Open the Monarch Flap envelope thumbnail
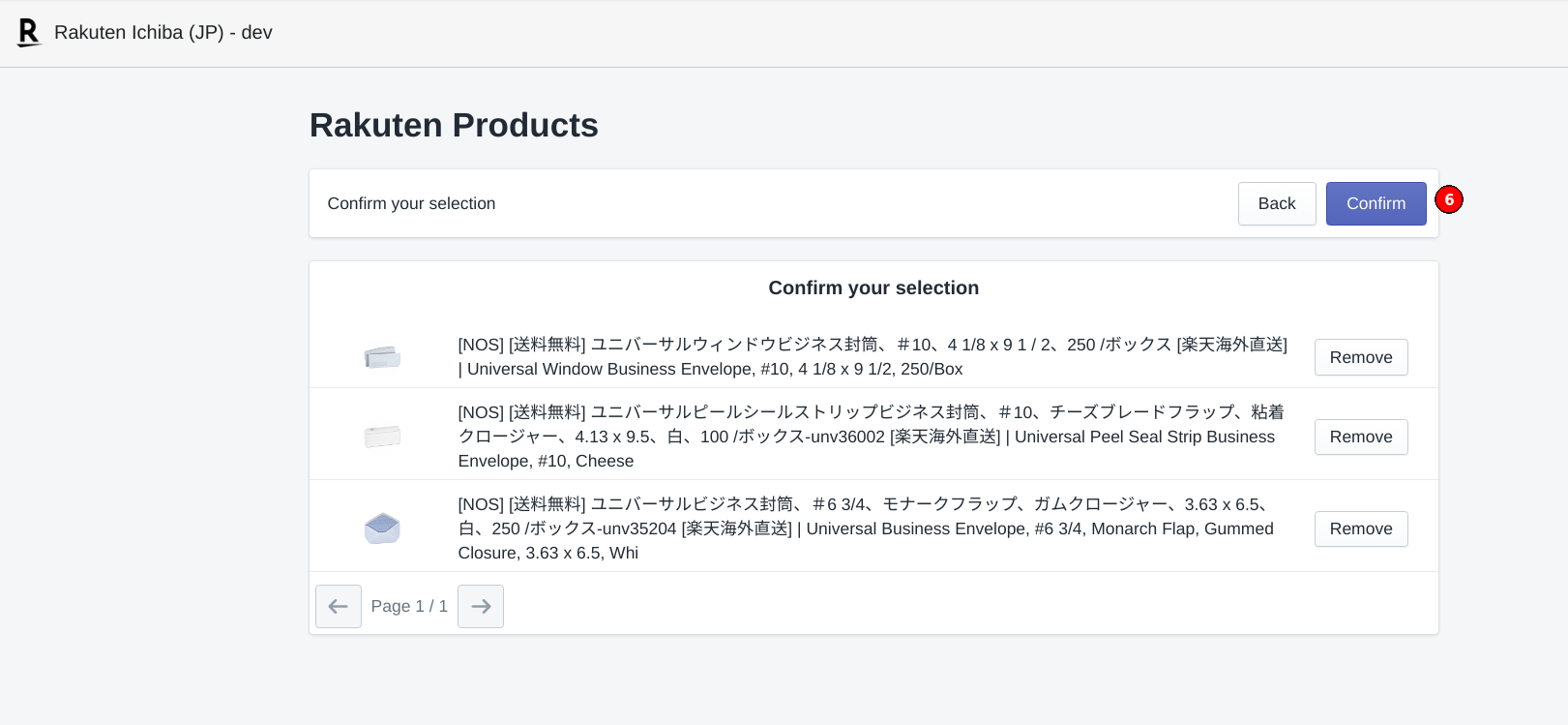The height and width of the screenshot is (725, 1568). [382, 529]
